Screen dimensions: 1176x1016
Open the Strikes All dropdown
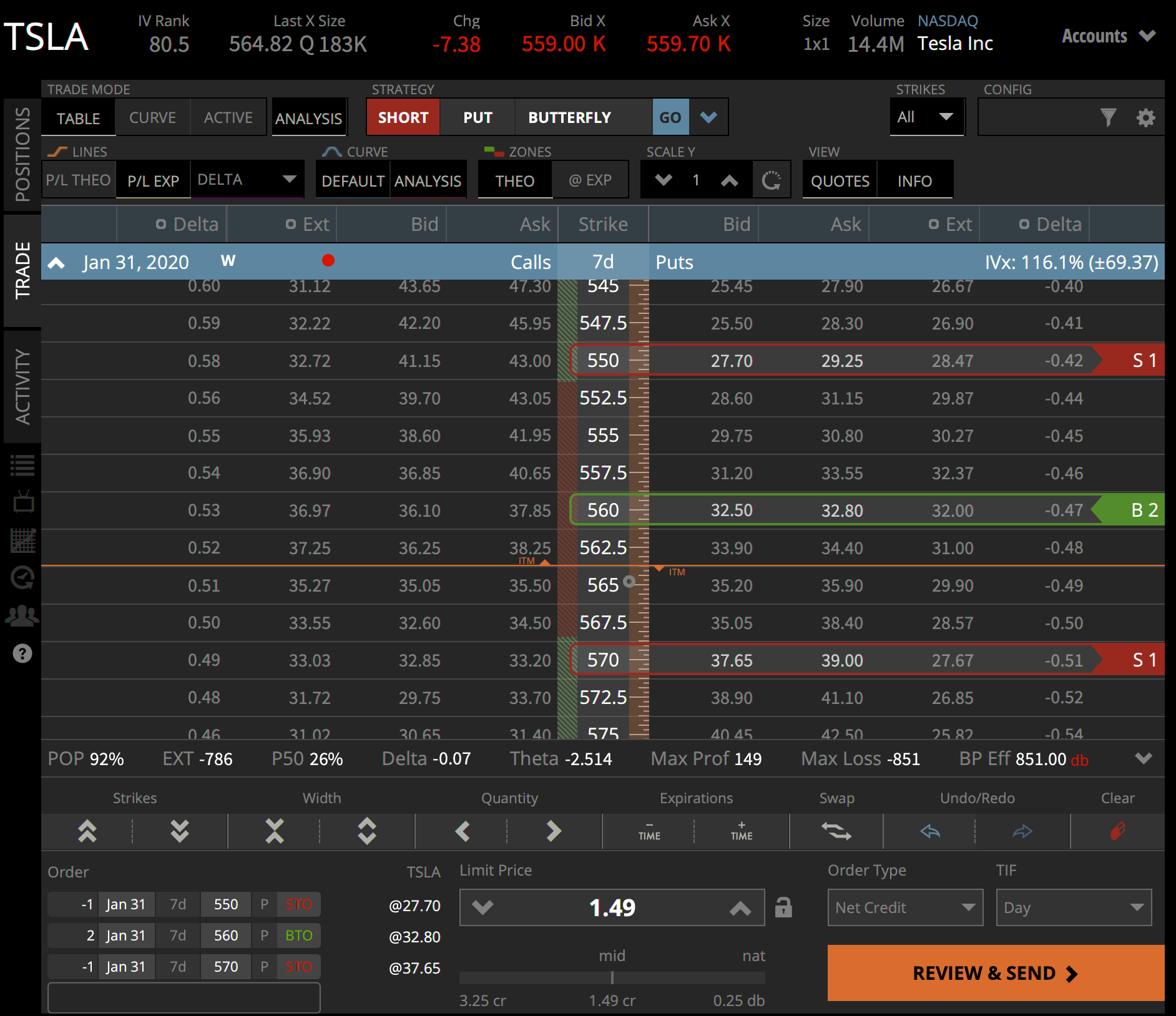tap(927, 117)
